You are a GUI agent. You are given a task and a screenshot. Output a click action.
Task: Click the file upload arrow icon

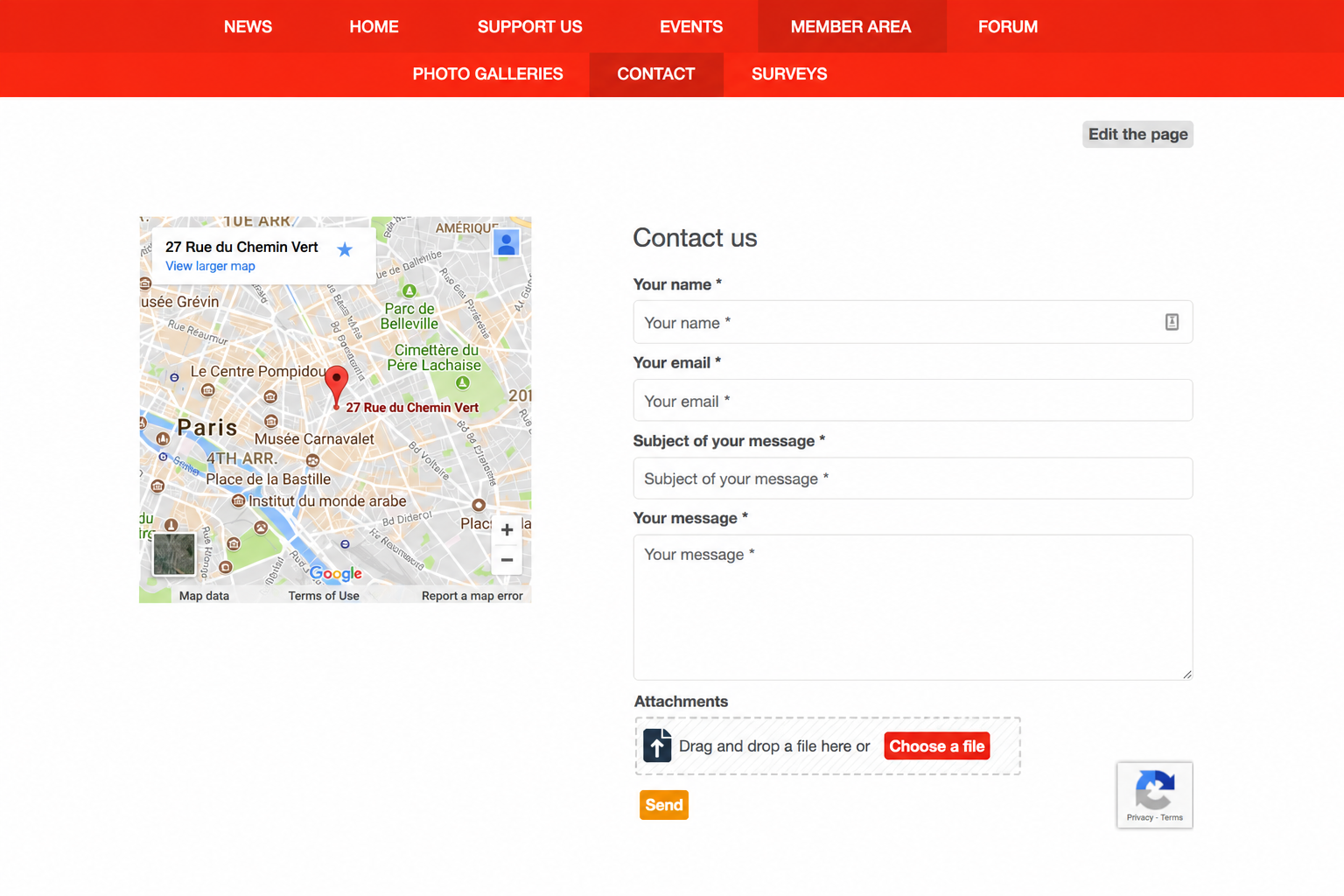pyautogui.click(x=657, y=745)
